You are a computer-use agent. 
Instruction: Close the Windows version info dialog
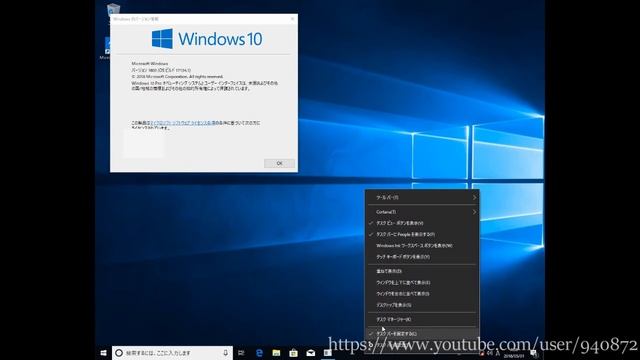click(292, 19)
